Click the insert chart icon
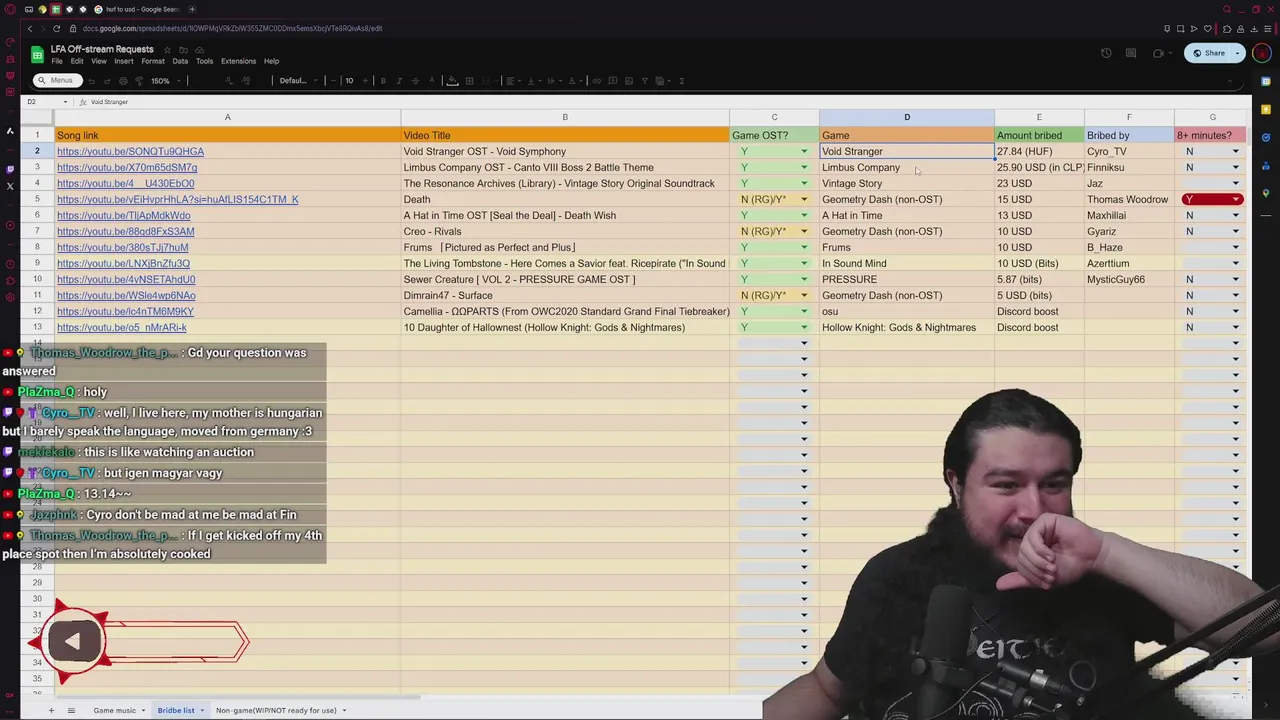The image size is (1280, 720). pos(629,80)
